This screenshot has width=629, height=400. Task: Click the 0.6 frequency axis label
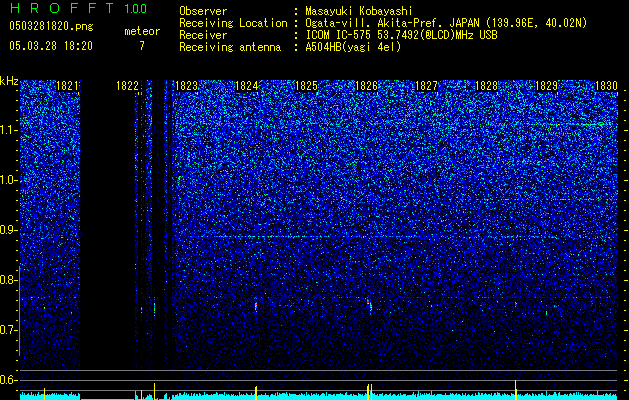point(9,380)
